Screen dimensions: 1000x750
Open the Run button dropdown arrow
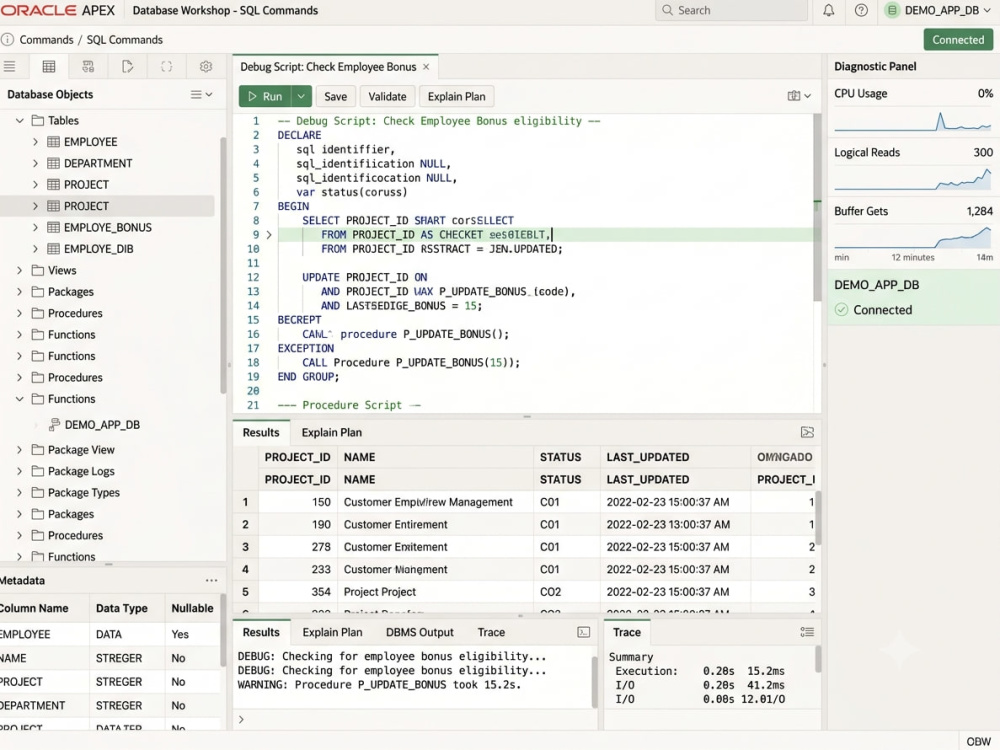pyautogui.click(x=301, y=96)
